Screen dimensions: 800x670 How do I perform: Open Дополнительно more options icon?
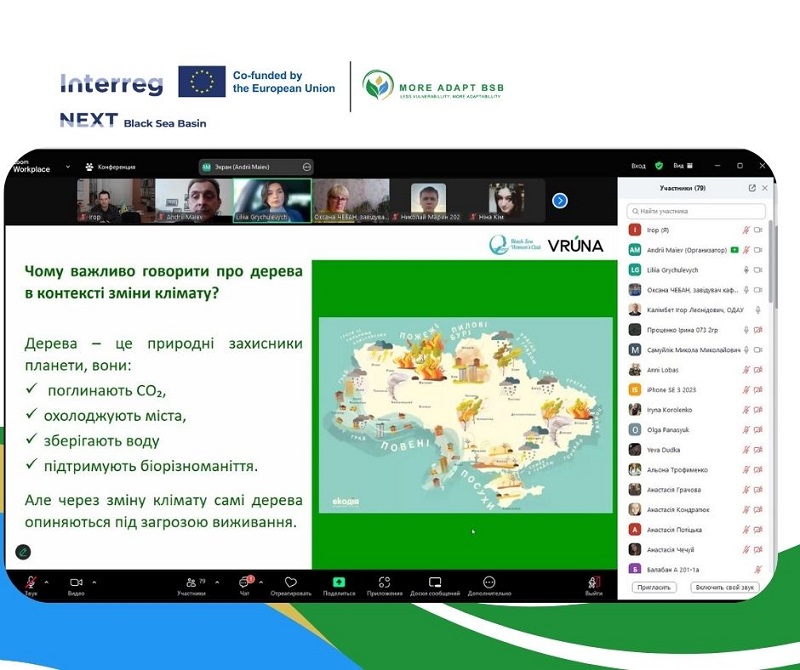tap(489, 583)
